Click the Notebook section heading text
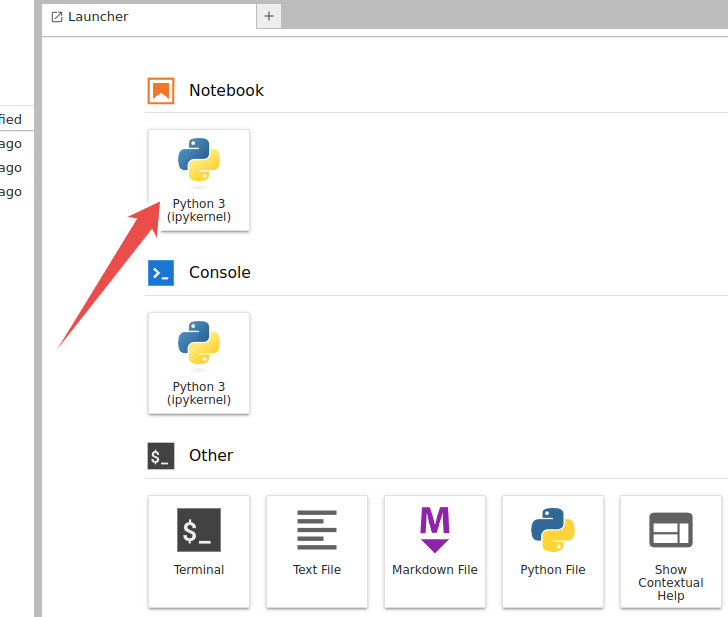Viewport: 728px width, 617px height. click(226, 91)
